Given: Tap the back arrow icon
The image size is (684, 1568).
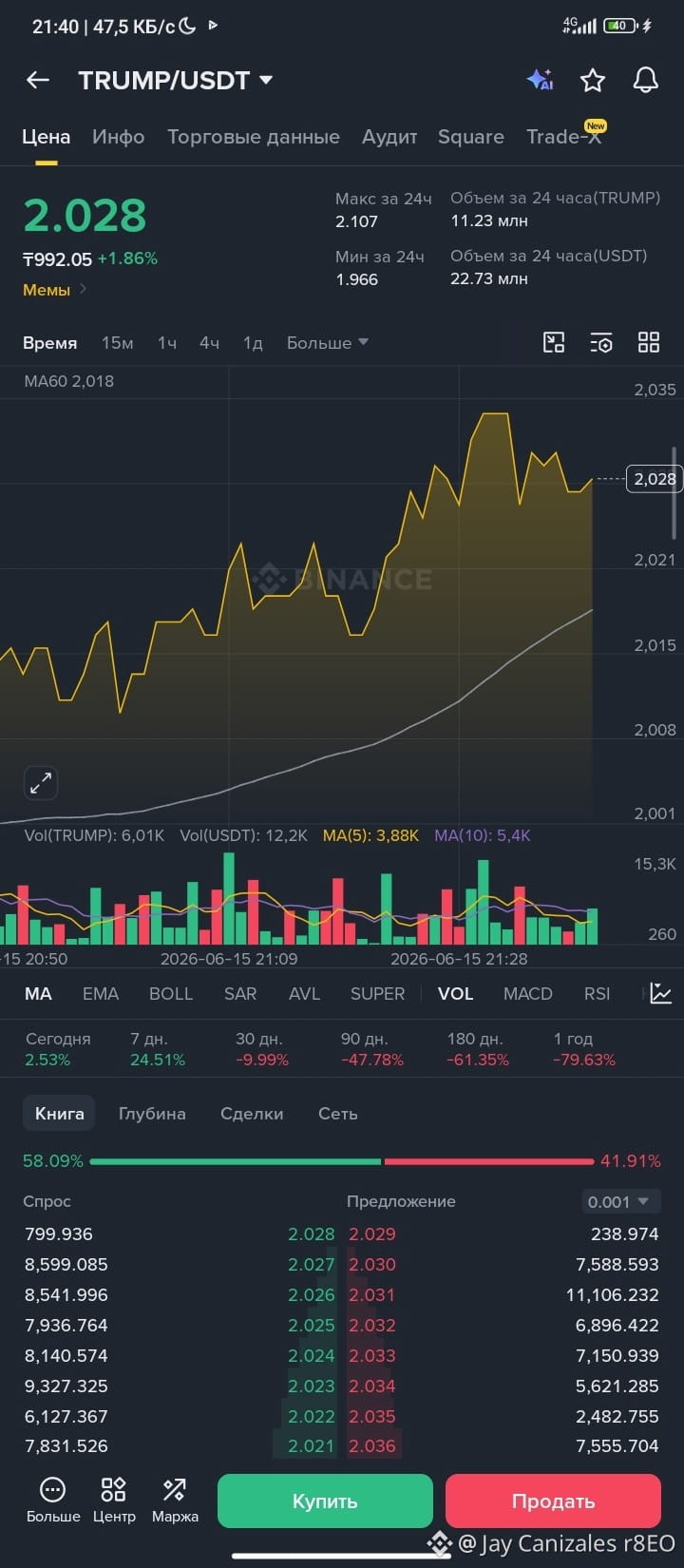Looking at the screenshot, I should (x=38, y=81).
